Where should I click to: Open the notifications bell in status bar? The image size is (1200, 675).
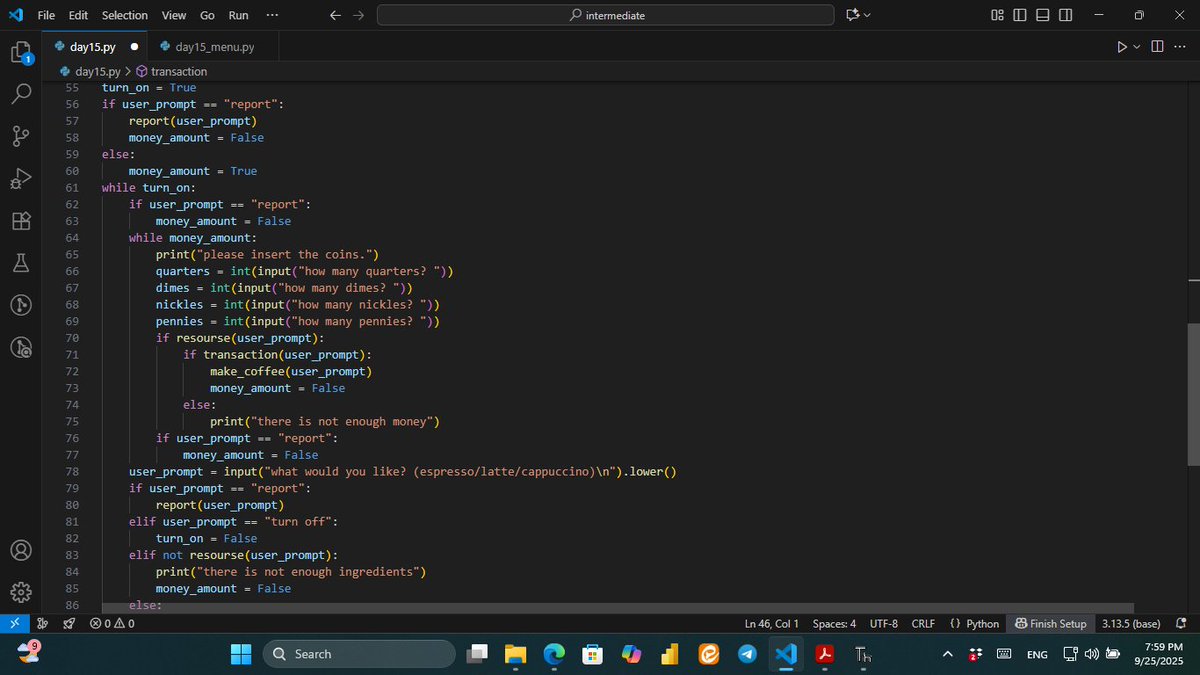[x=1181, y=623]
